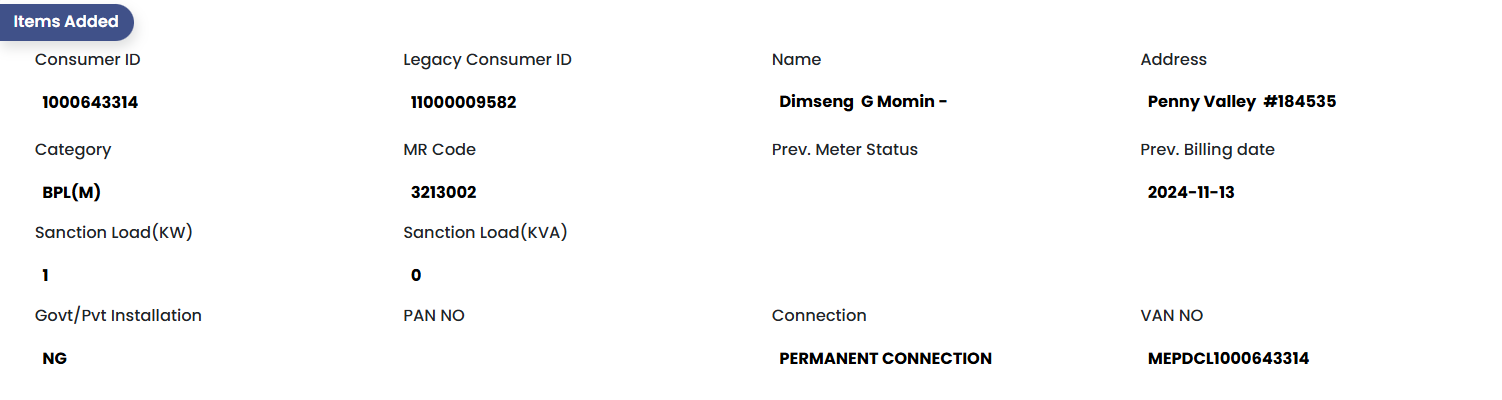Screen dimensions: 1502x400
Task: Click the Prev. Billing date label
Action: (x=1207, y=150)
